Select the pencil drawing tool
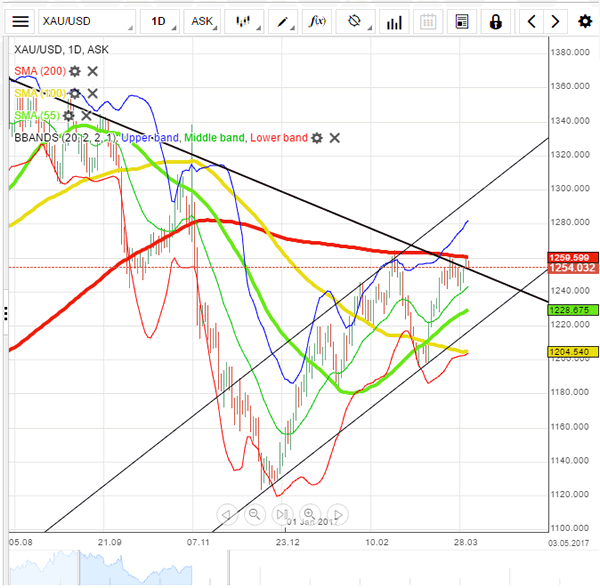The image size is (600, 588). (283, 21)
